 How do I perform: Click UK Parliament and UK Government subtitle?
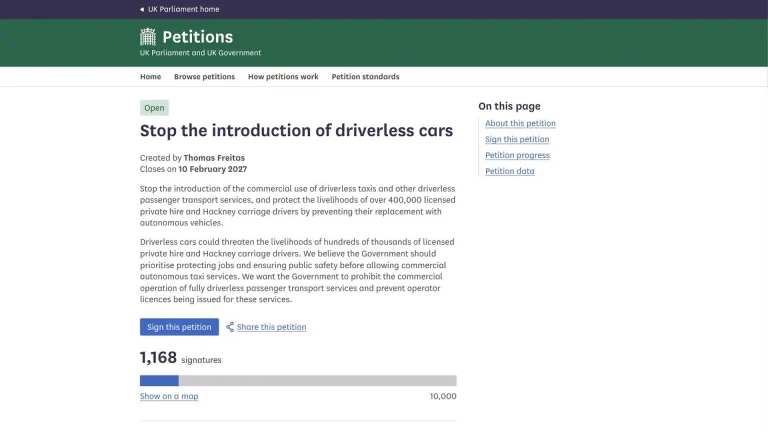200,53
